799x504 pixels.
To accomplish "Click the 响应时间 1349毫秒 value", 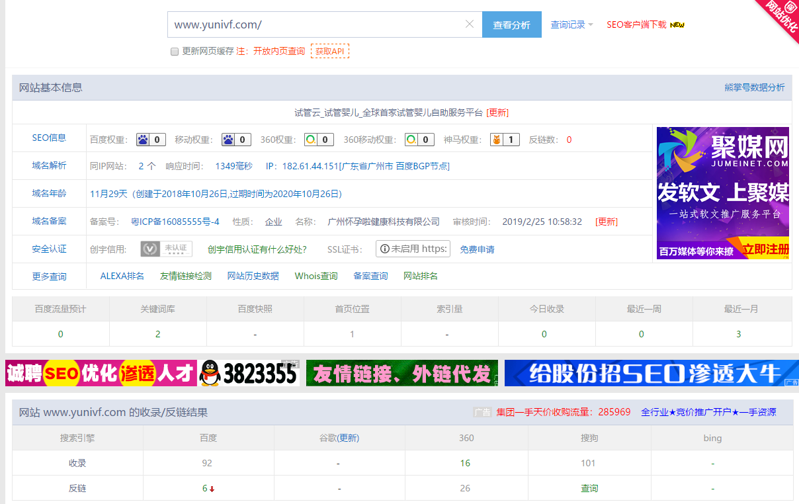I will 233,166.
